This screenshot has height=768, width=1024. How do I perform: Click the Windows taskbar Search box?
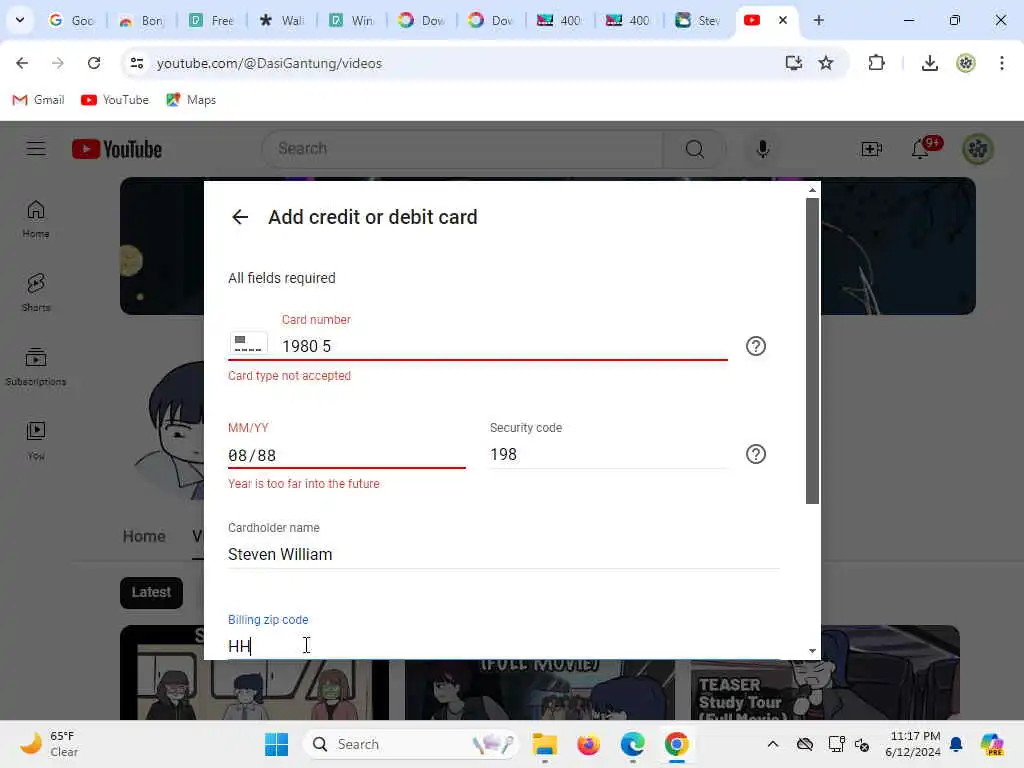click(411, 744)
